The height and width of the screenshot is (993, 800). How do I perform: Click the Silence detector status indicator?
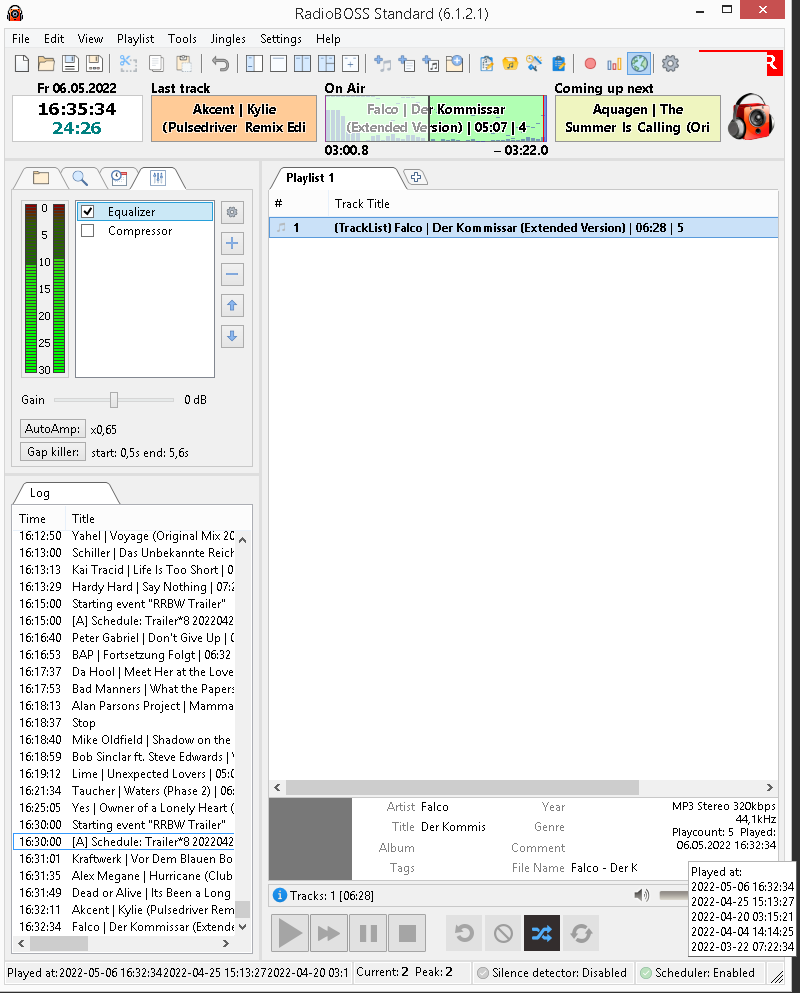pos(552,973)
